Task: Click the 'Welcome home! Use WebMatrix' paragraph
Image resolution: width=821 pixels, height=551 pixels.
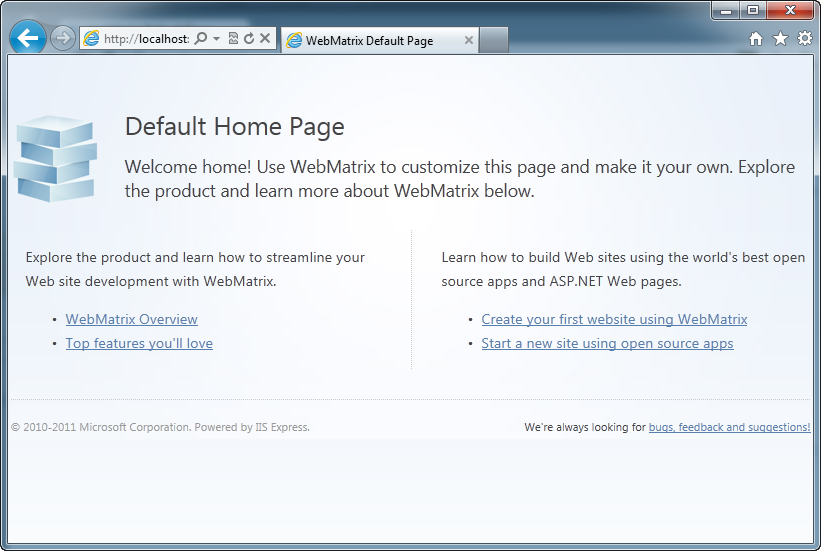Action: 460,179
